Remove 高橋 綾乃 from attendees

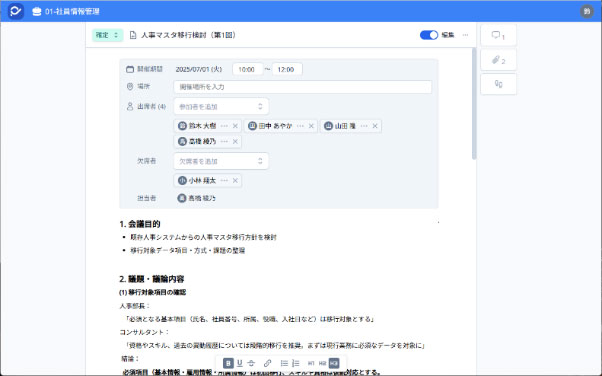pyautogui.click(x=235, y=142)
